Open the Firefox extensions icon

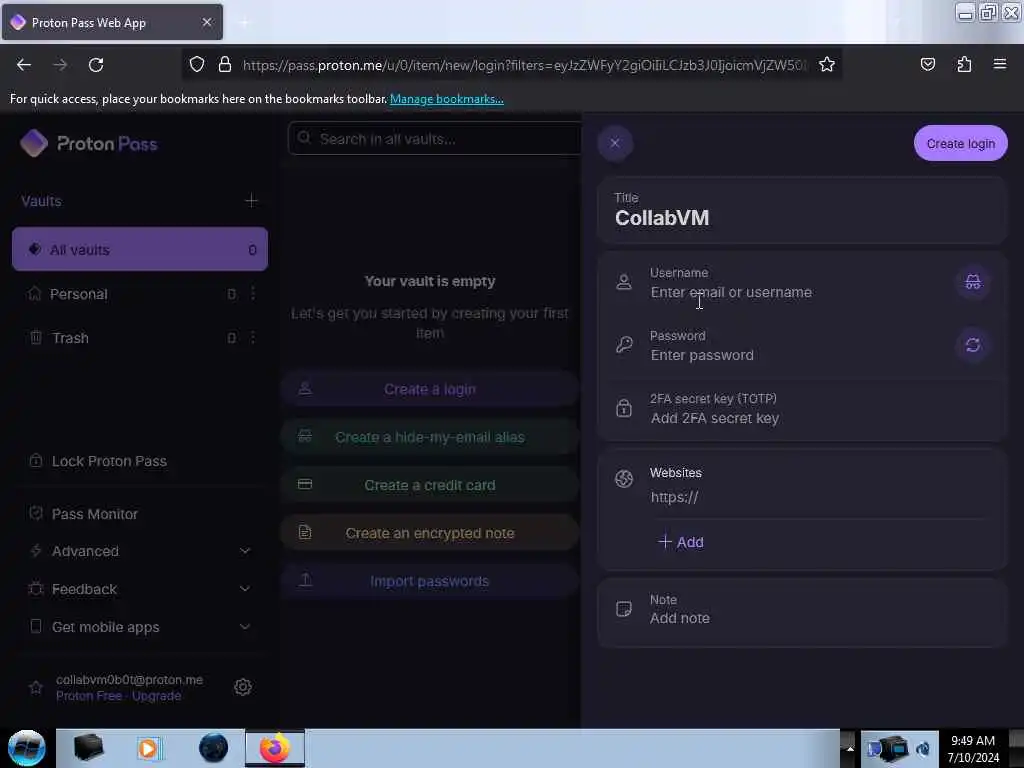pos(964,64)
